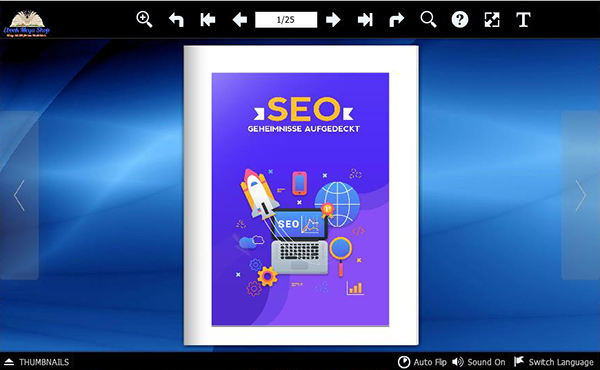
Task: Go to next page arrow in toolbar
Action: (333, 20)
